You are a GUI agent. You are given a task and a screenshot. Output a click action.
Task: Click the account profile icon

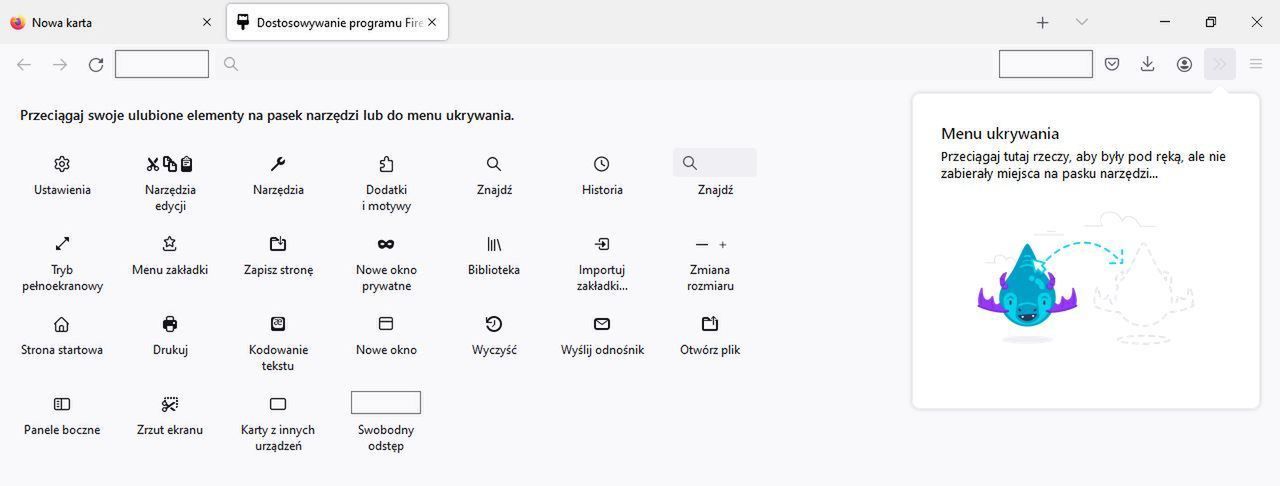pos(1184,64)
